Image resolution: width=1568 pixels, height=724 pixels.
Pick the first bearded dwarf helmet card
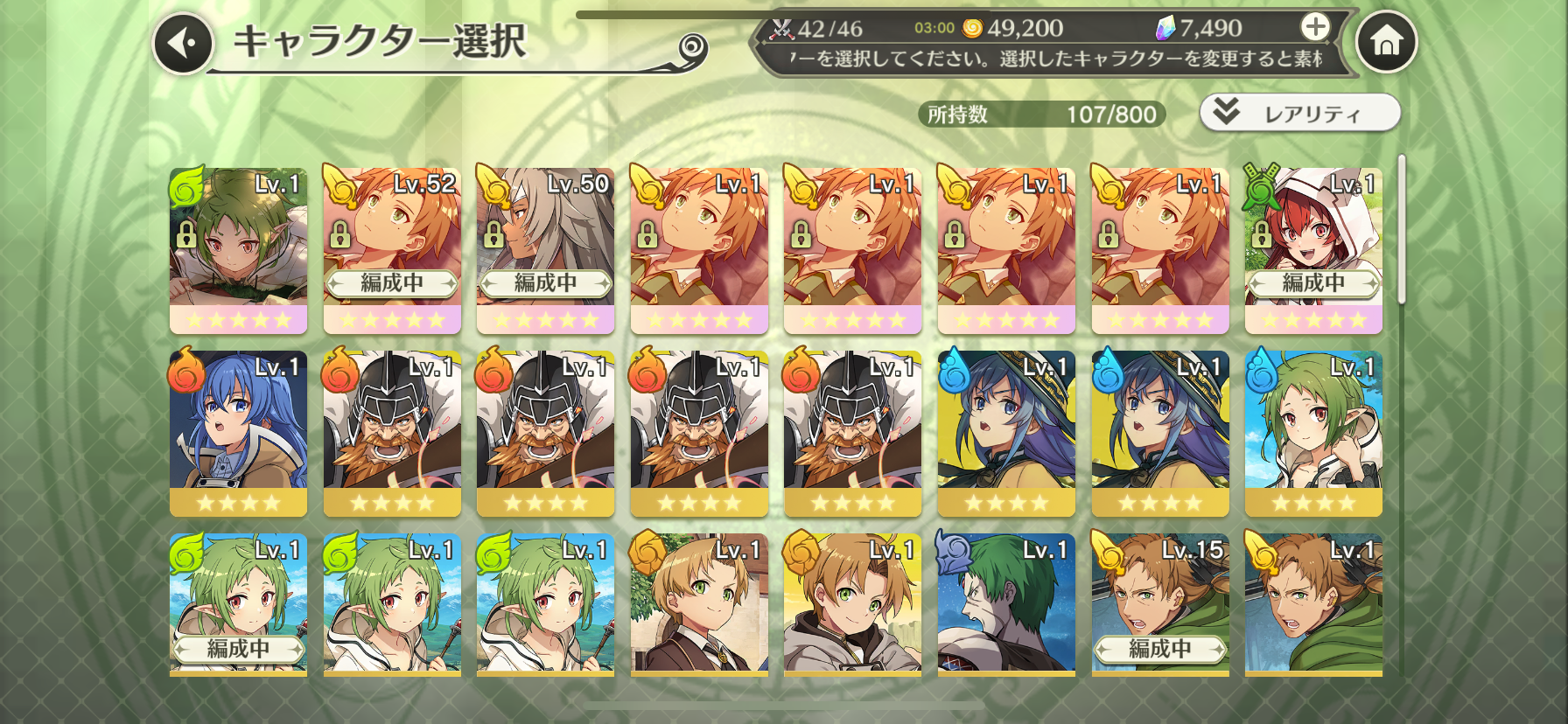click(x=392, y=434)
